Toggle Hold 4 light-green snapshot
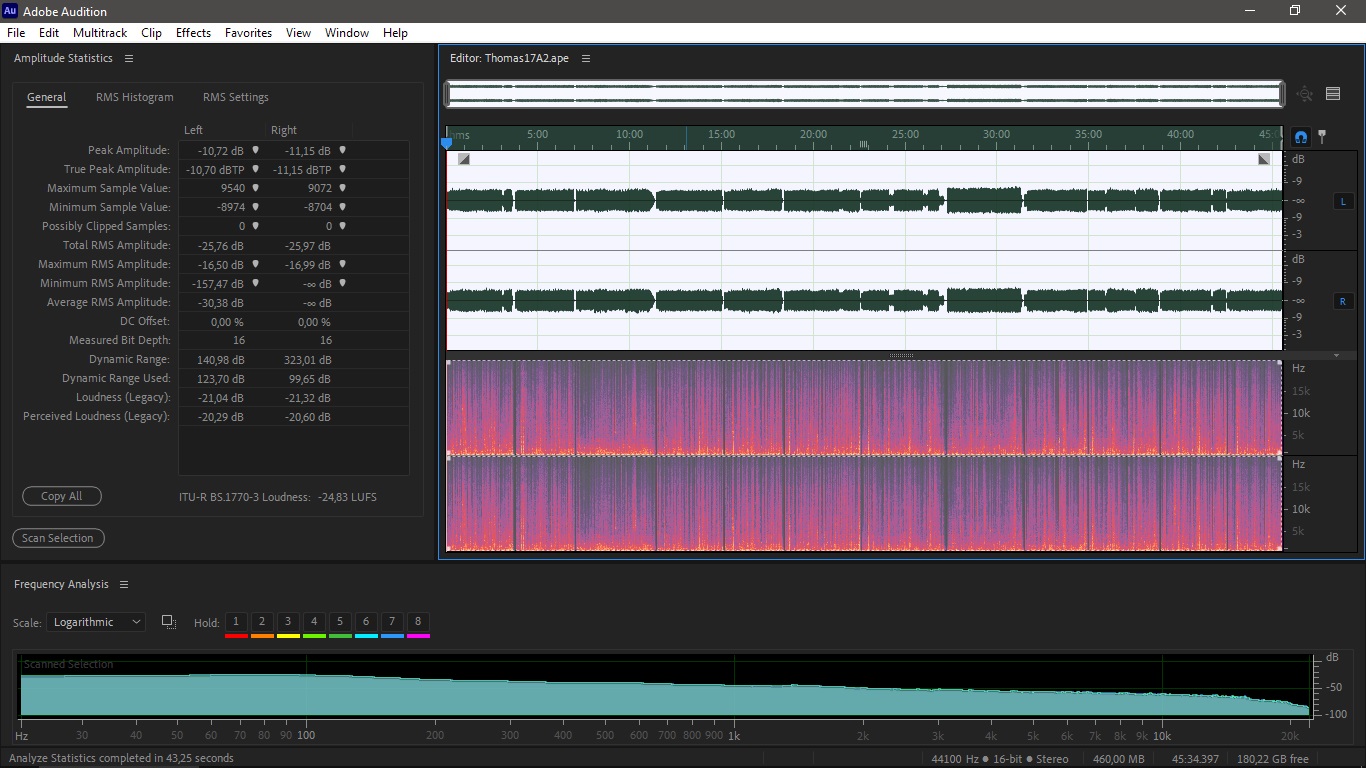The height and width of the screenshot is (768, 1366). coord(314,625)
